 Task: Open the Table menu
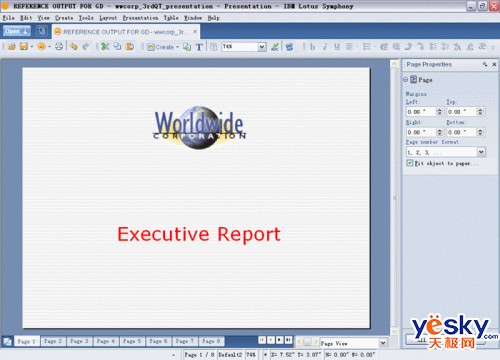[x=171, y=18]
